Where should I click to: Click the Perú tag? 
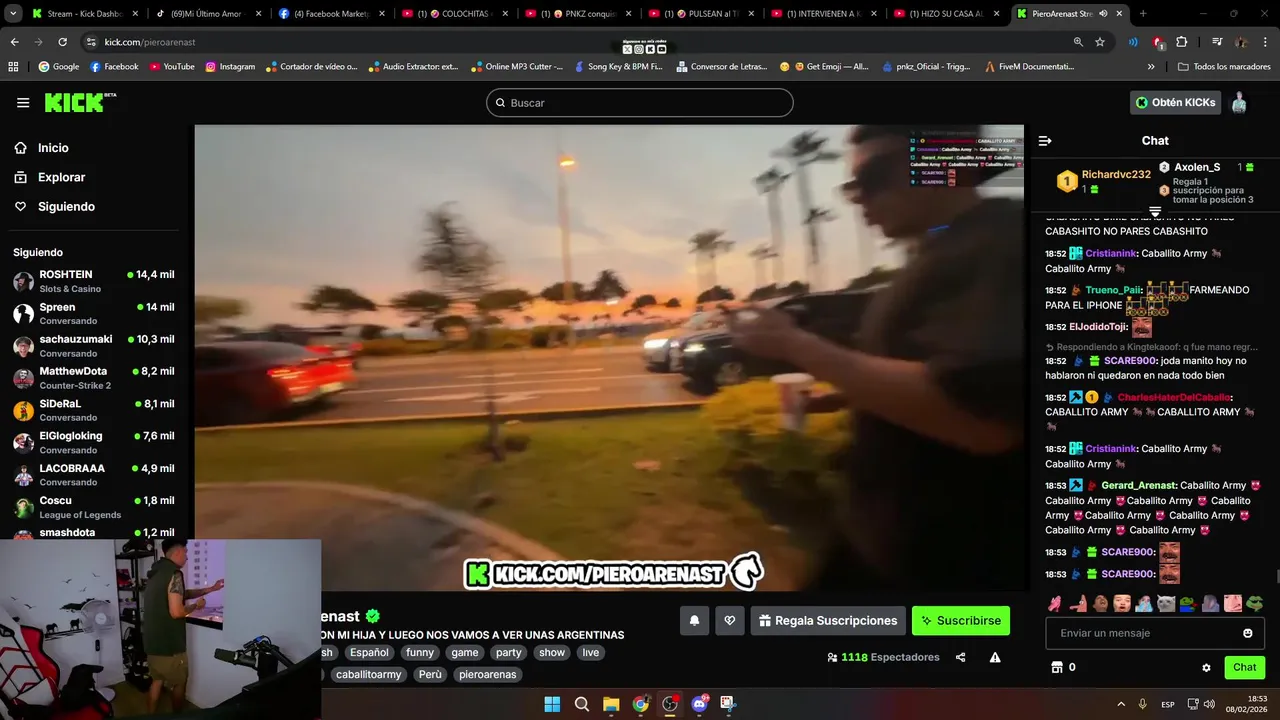[x=430, y=675]
